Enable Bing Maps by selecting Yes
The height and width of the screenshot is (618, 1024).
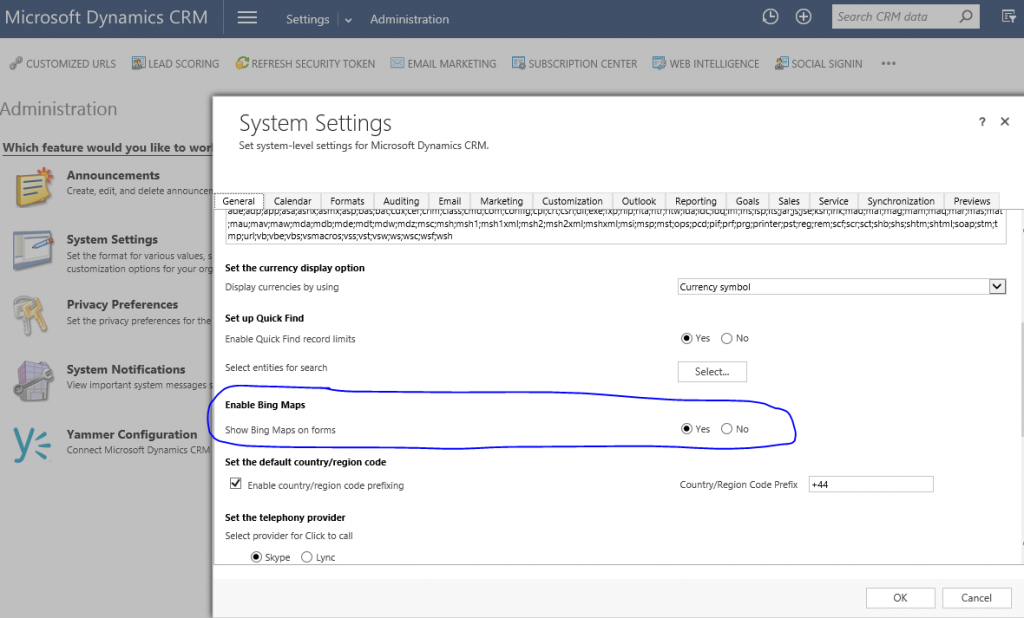point(687,428)
